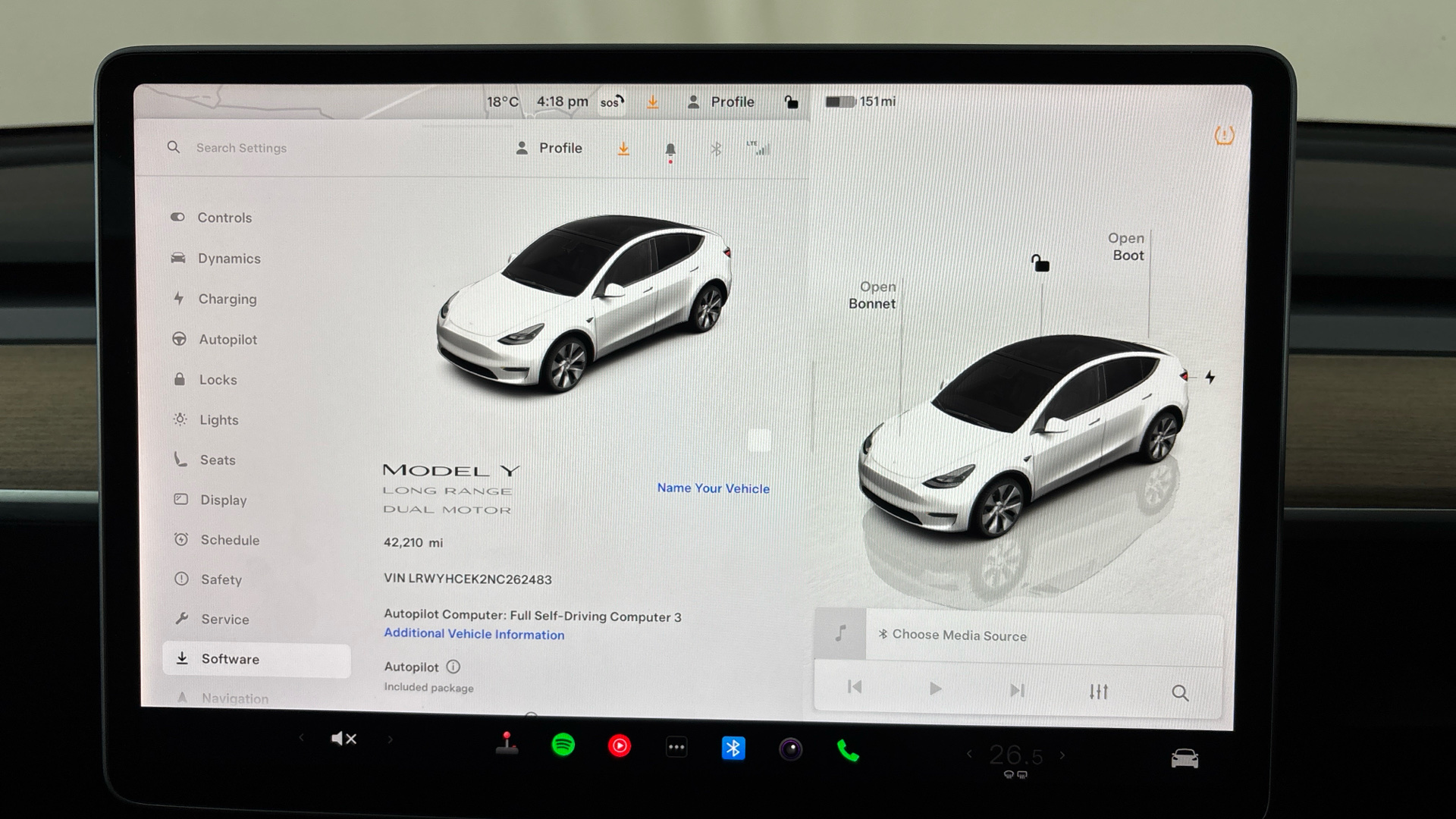
Task: Select Safety in the settings sidebar
Action: pyautogui.click(x=207, y=580)
